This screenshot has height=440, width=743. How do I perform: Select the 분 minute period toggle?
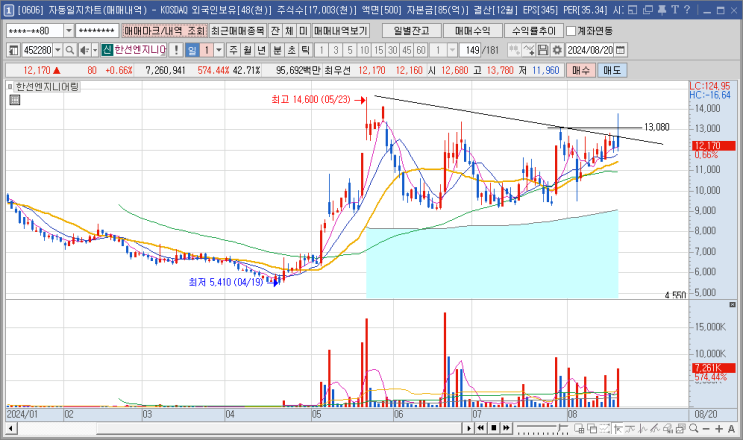click(x=278, y=50)
